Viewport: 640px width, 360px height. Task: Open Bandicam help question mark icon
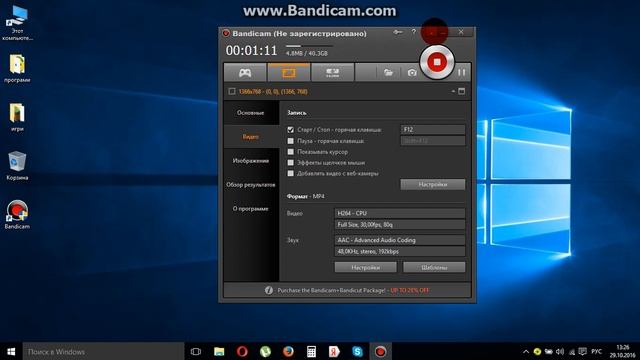pos(413,32)
